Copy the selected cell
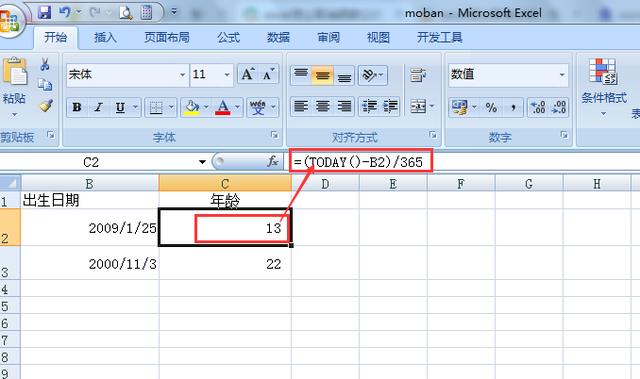This screenshot has height=379, width=640. (x=45, y=84)
